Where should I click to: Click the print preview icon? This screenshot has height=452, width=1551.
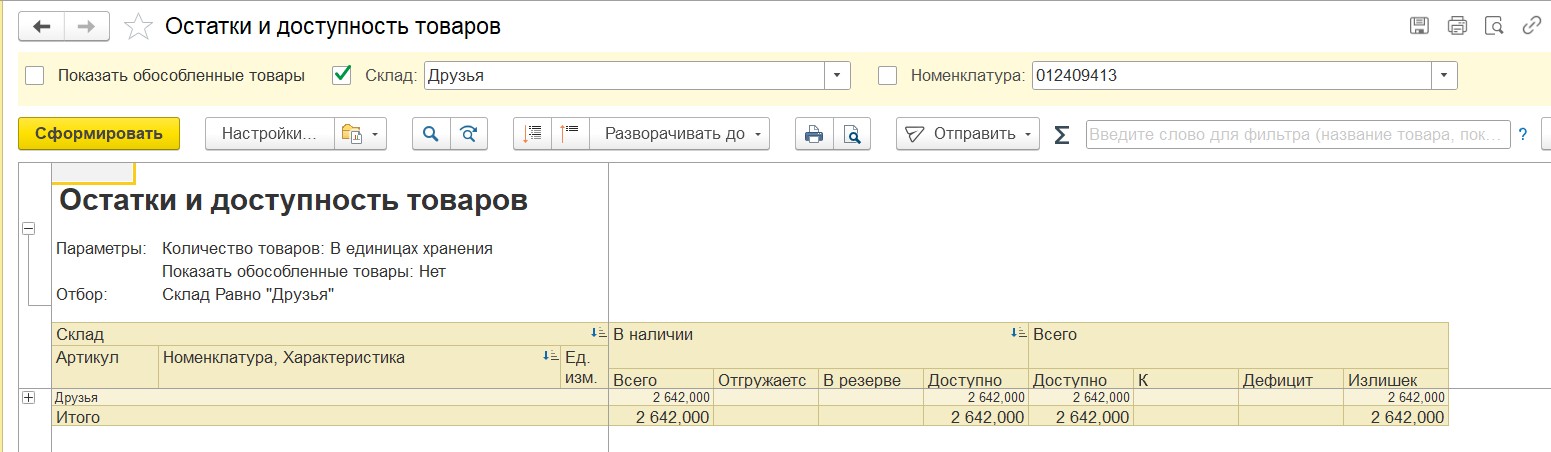pyautogui.click(x=851, y=134)
